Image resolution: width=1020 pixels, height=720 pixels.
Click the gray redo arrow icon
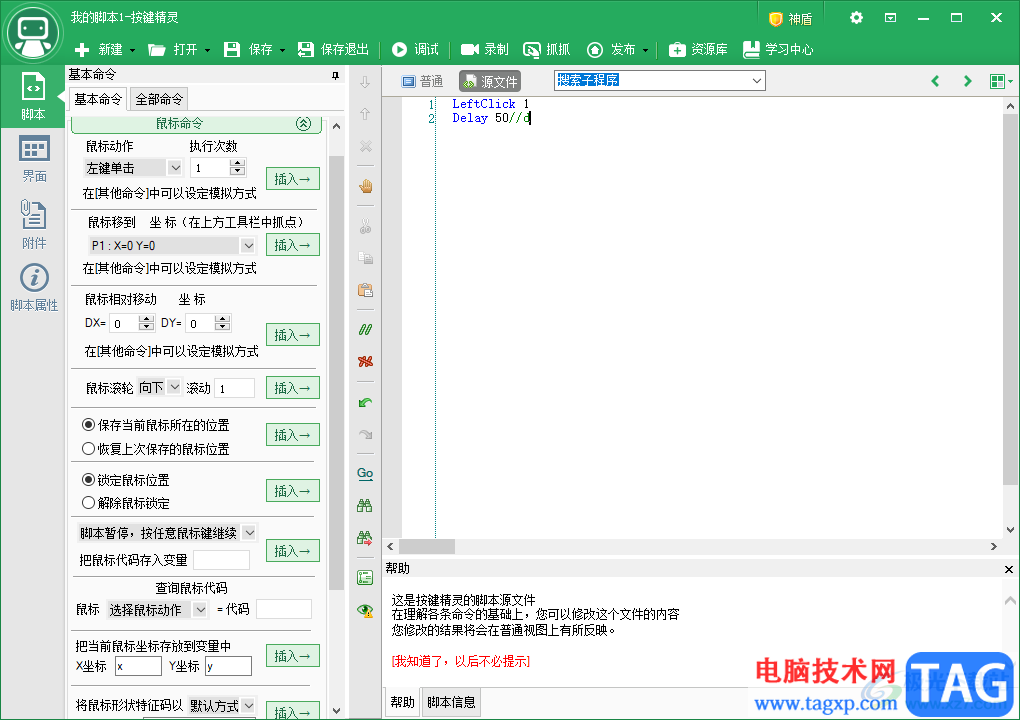(366, 434)
